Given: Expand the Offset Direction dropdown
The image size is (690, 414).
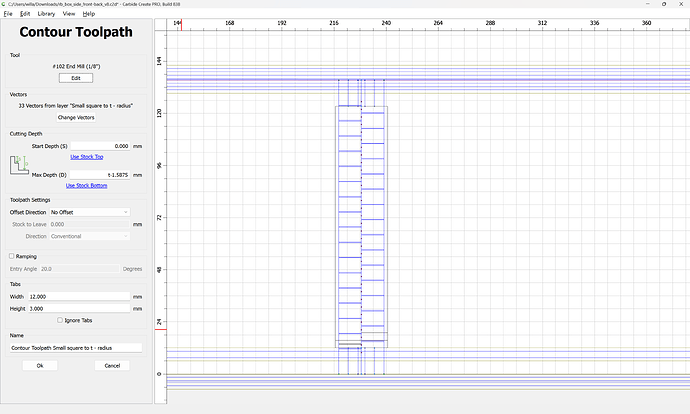Looking at the screenshot, I should tap(89, 212).
